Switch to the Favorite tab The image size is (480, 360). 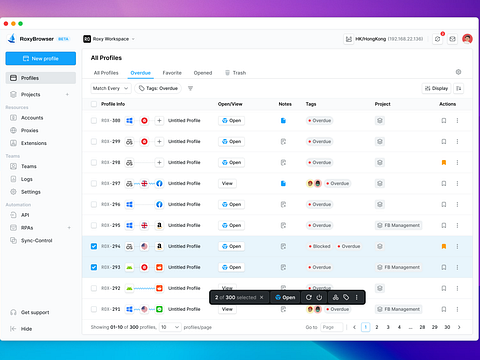click(x=172, y=73)
